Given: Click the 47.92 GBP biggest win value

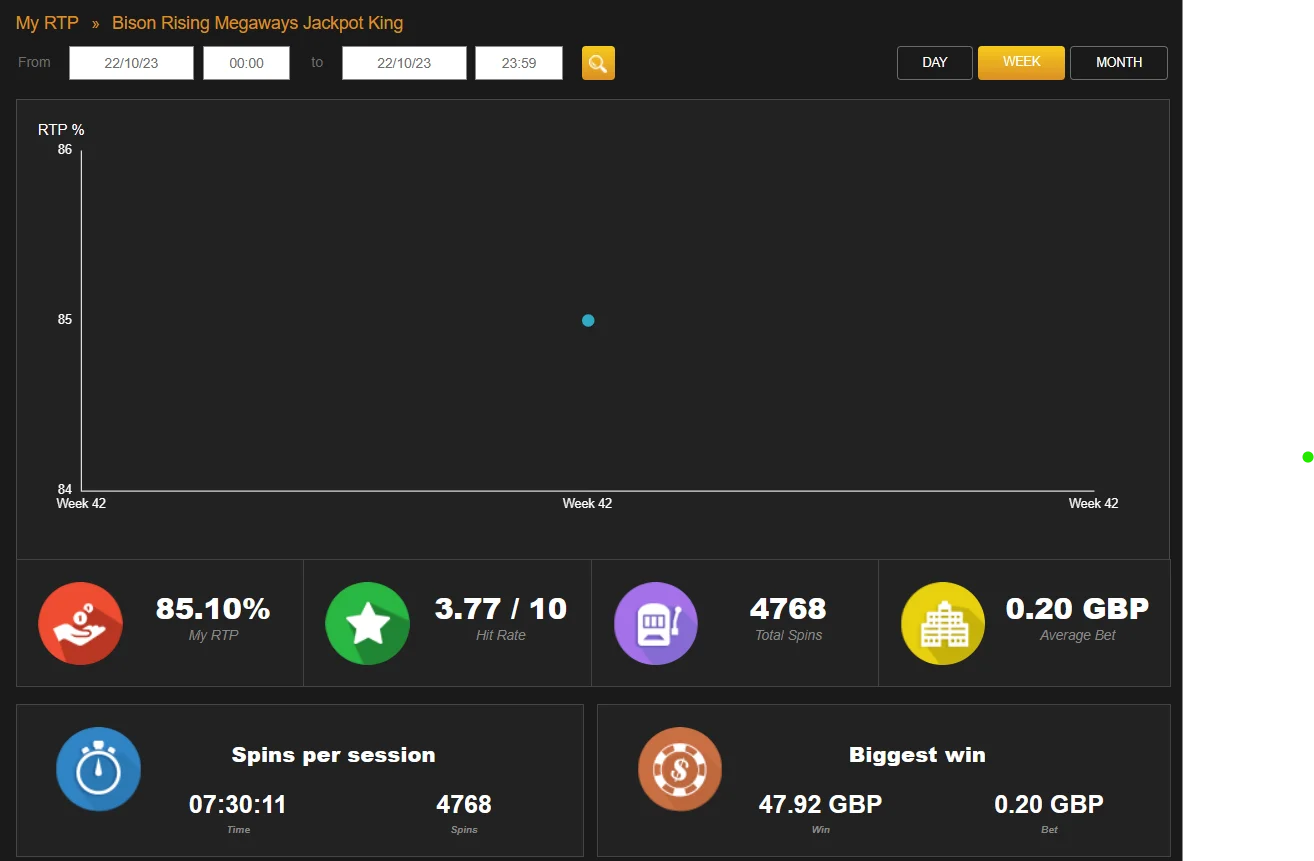Looking at the screenshot, I should (821, 805).
